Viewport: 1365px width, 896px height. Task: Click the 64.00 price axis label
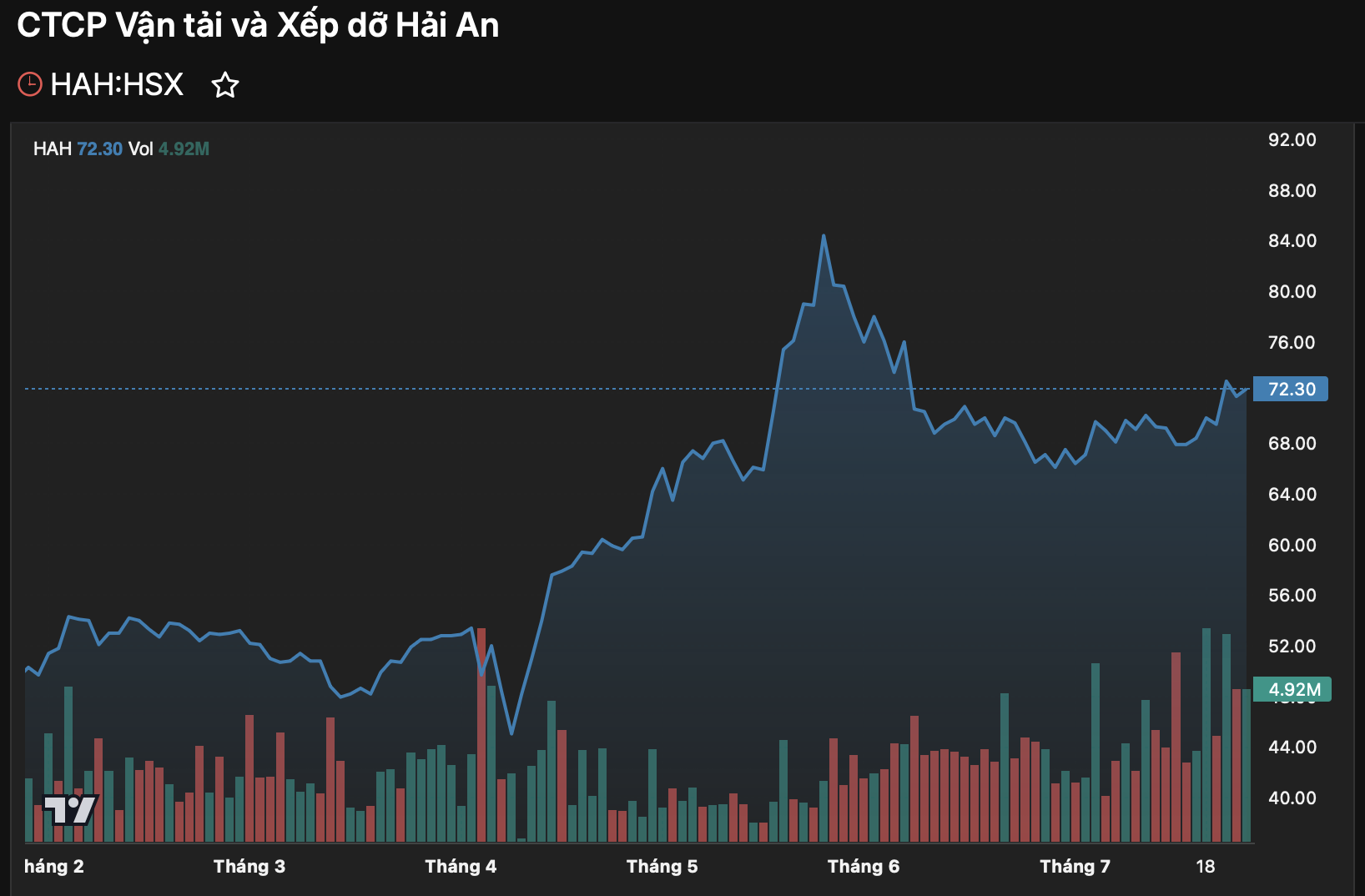coord(1292,495)
